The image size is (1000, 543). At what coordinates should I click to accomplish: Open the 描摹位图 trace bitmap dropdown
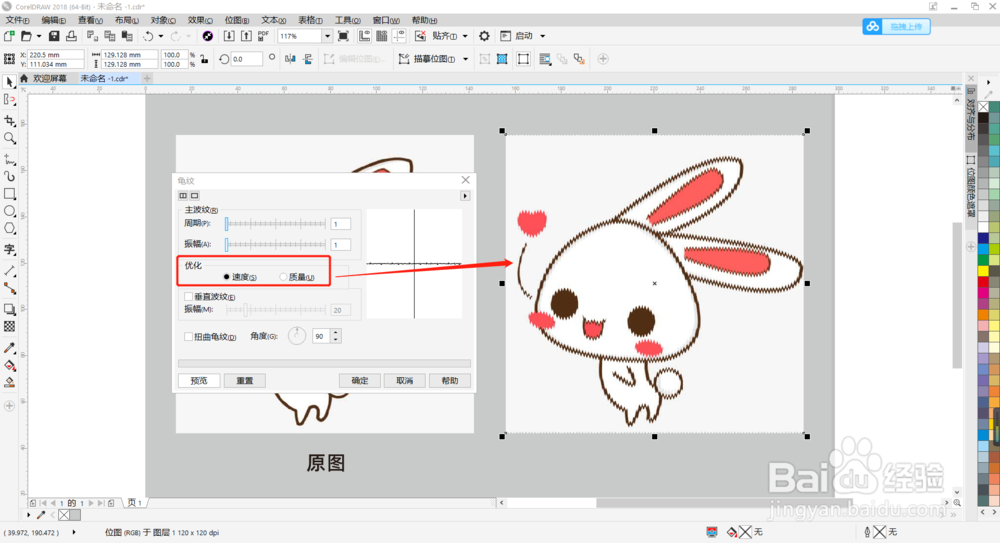coord(466,59)
